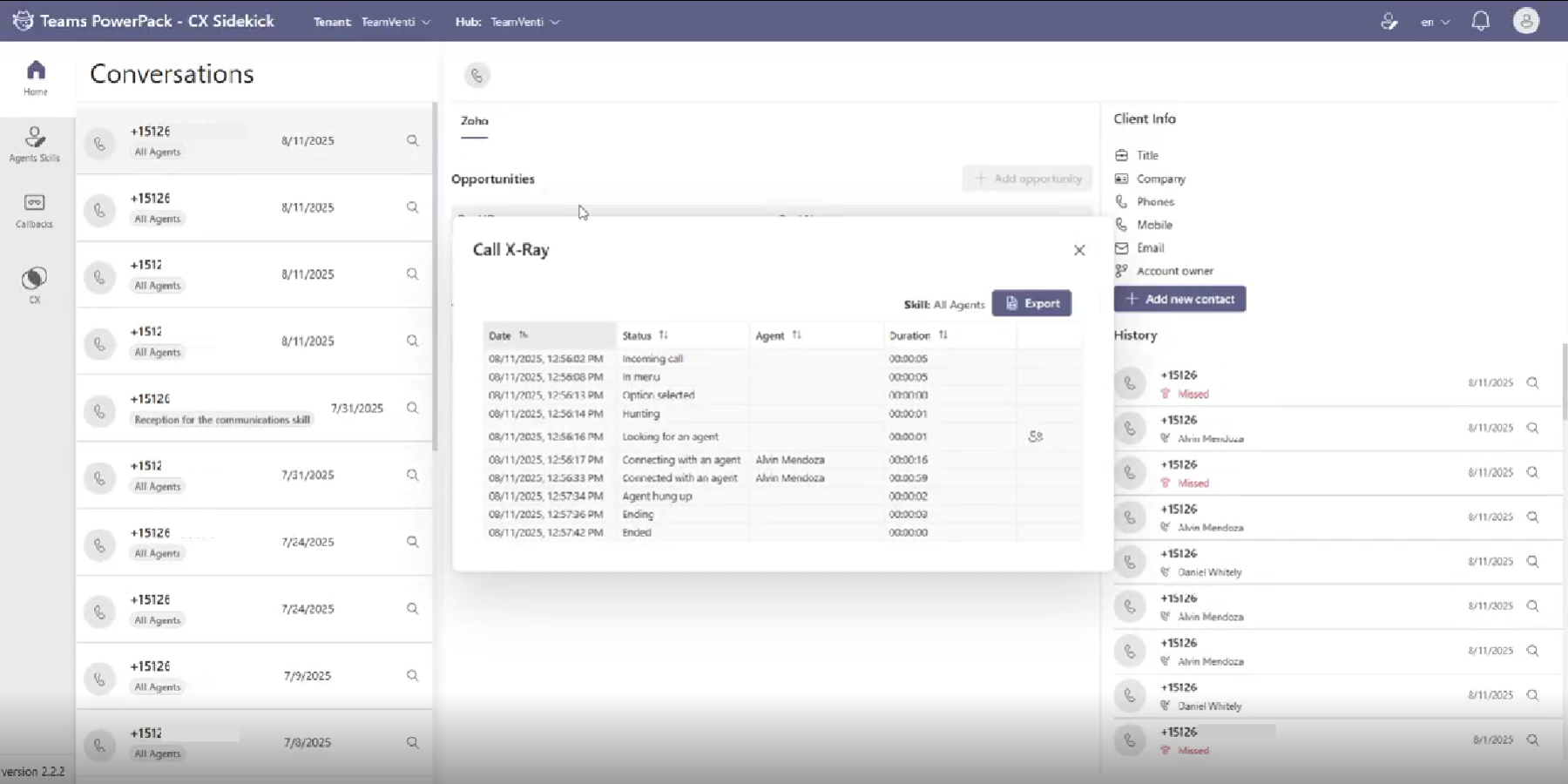Image resolution: width=1568 pixels, height=784 pixels.
Task: Open the Home sidebar icon
Action: point(36,77)
